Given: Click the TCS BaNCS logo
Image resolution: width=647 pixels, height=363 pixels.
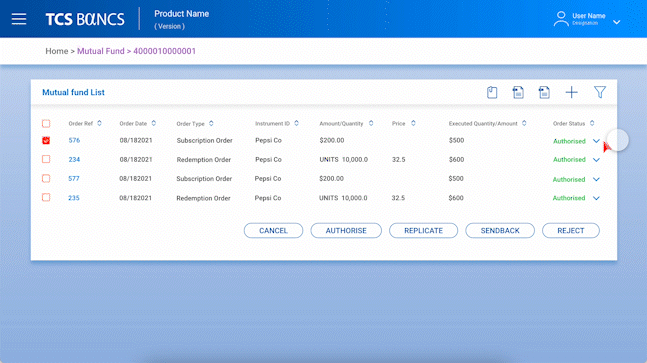Looking at the screenshot, I should [x=85, y=19].
